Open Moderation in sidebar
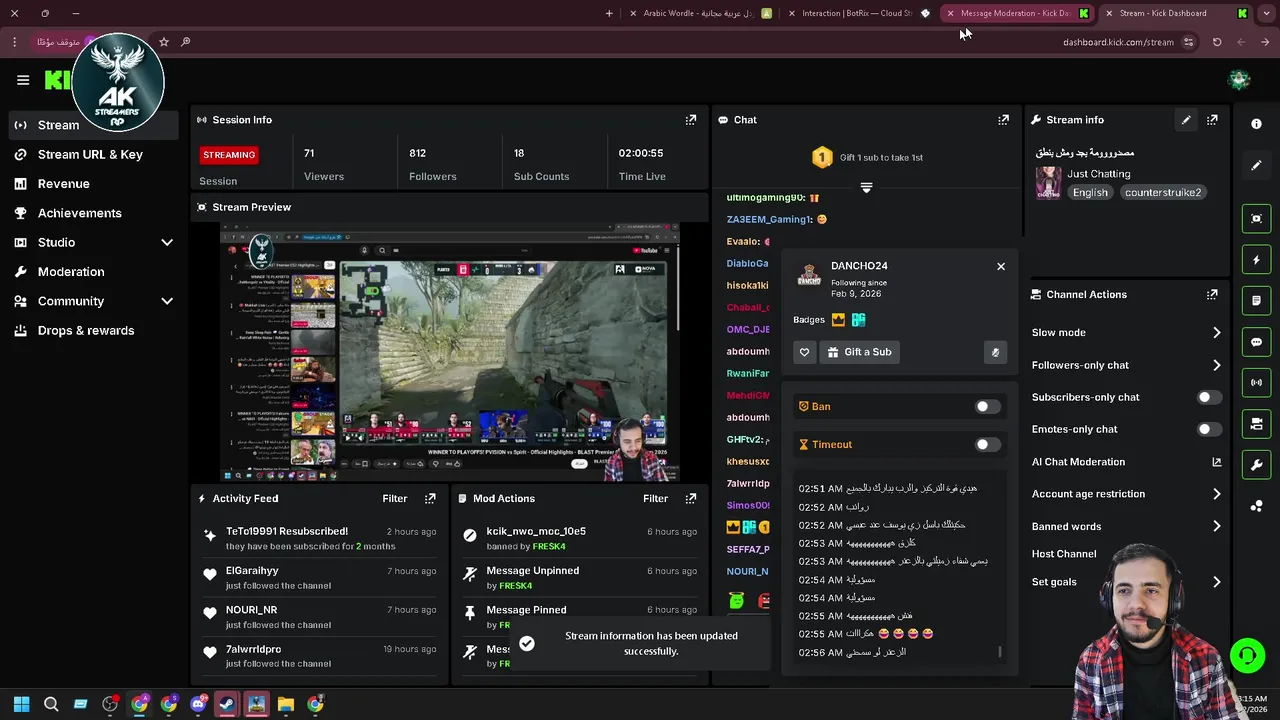The height and width of the screenshot is (720, 1280). pos(70,272)
